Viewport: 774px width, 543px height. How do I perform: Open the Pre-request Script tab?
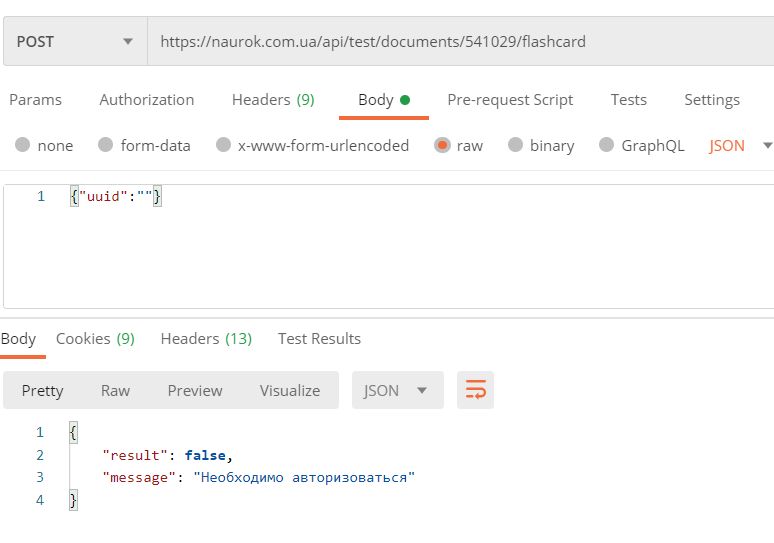(510, 100)
